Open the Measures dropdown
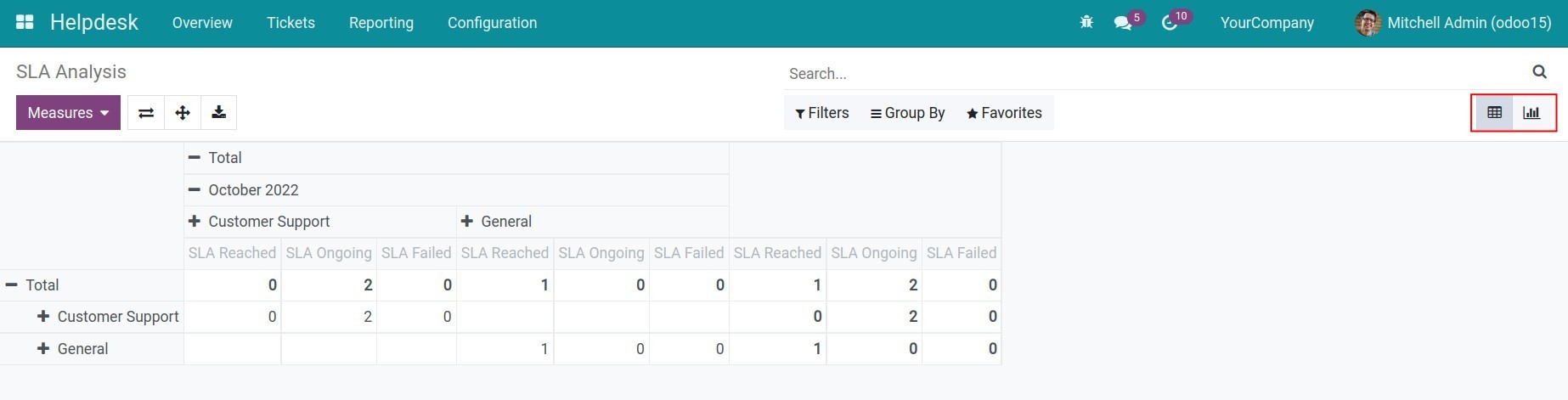Viewport: 1568px width, 400px height. click(x=68, y=113)
